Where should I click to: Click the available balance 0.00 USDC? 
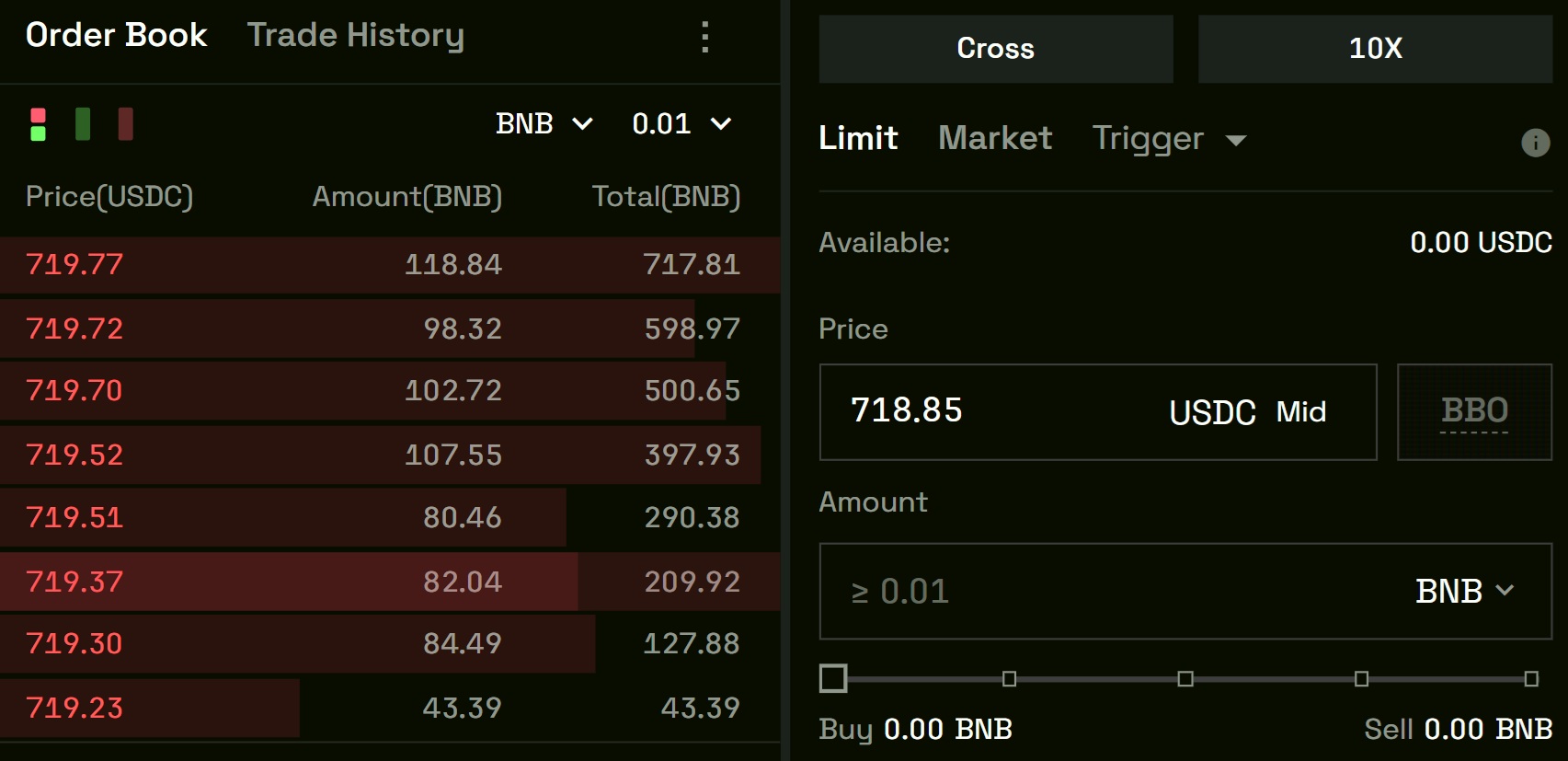pos(1481,243)
